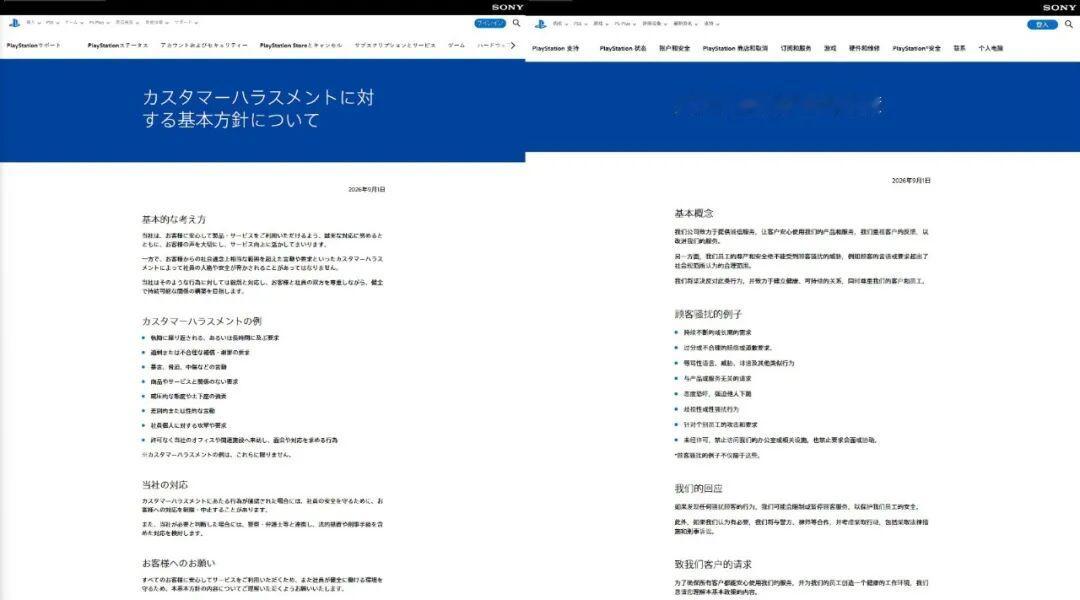Open PlayStation サポート home link

pyautogui.click(x=34, y=45)
